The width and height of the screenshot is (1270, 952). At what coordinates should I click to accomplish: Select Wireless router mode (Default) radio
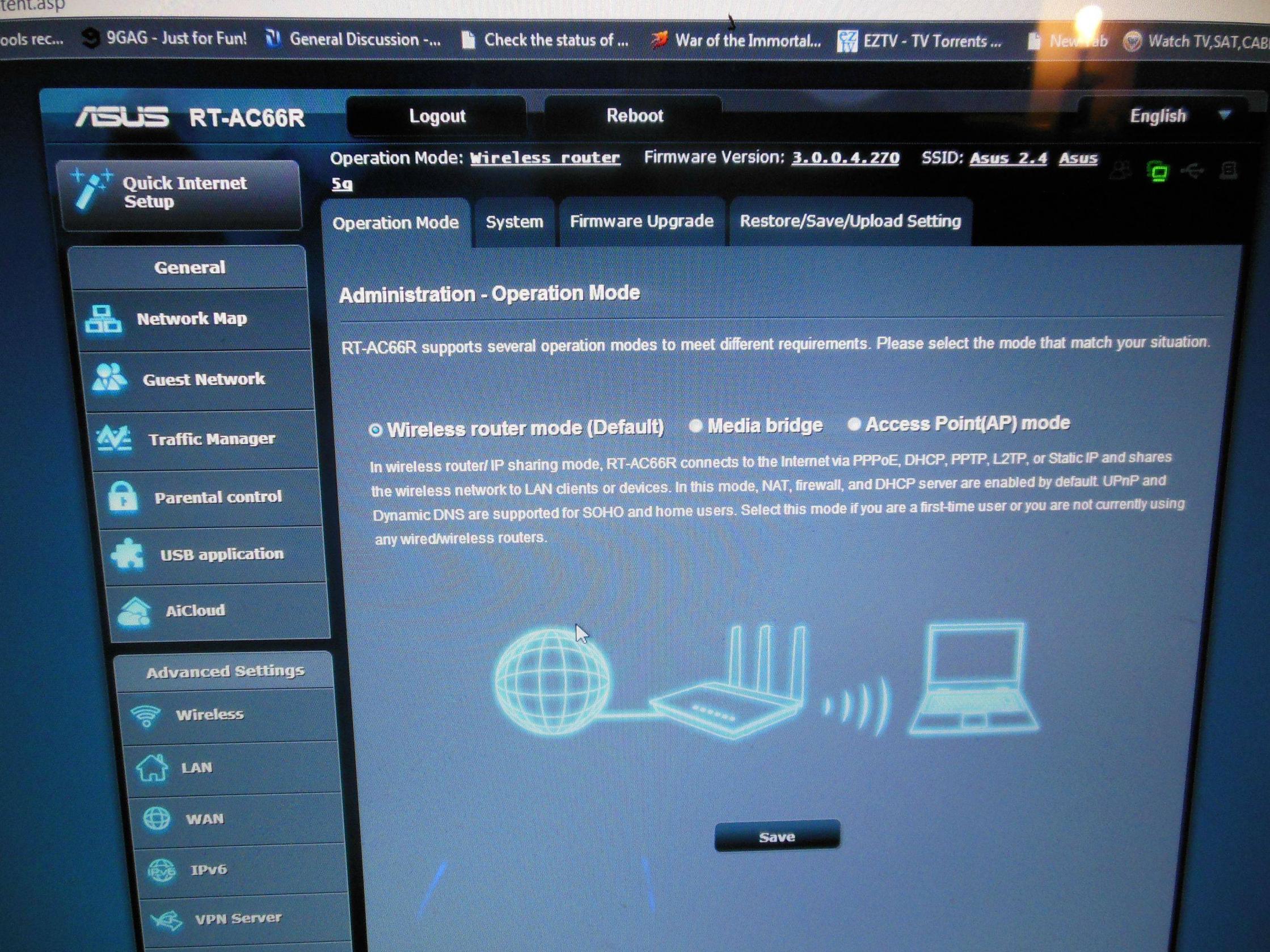[x=375, y=430]
